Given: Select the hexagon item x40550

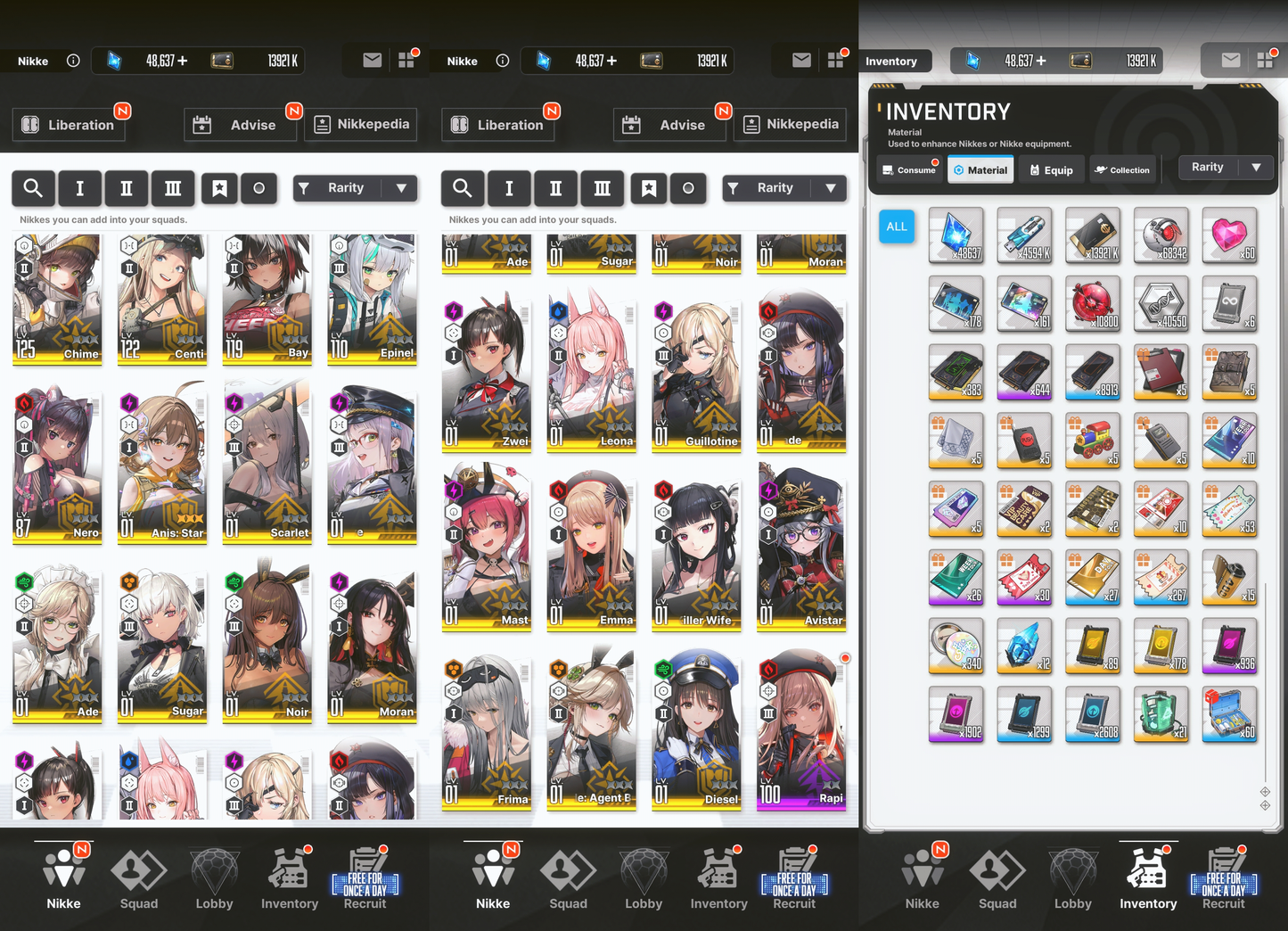Looking at the screenshot, I should (x=1161, y=303).
